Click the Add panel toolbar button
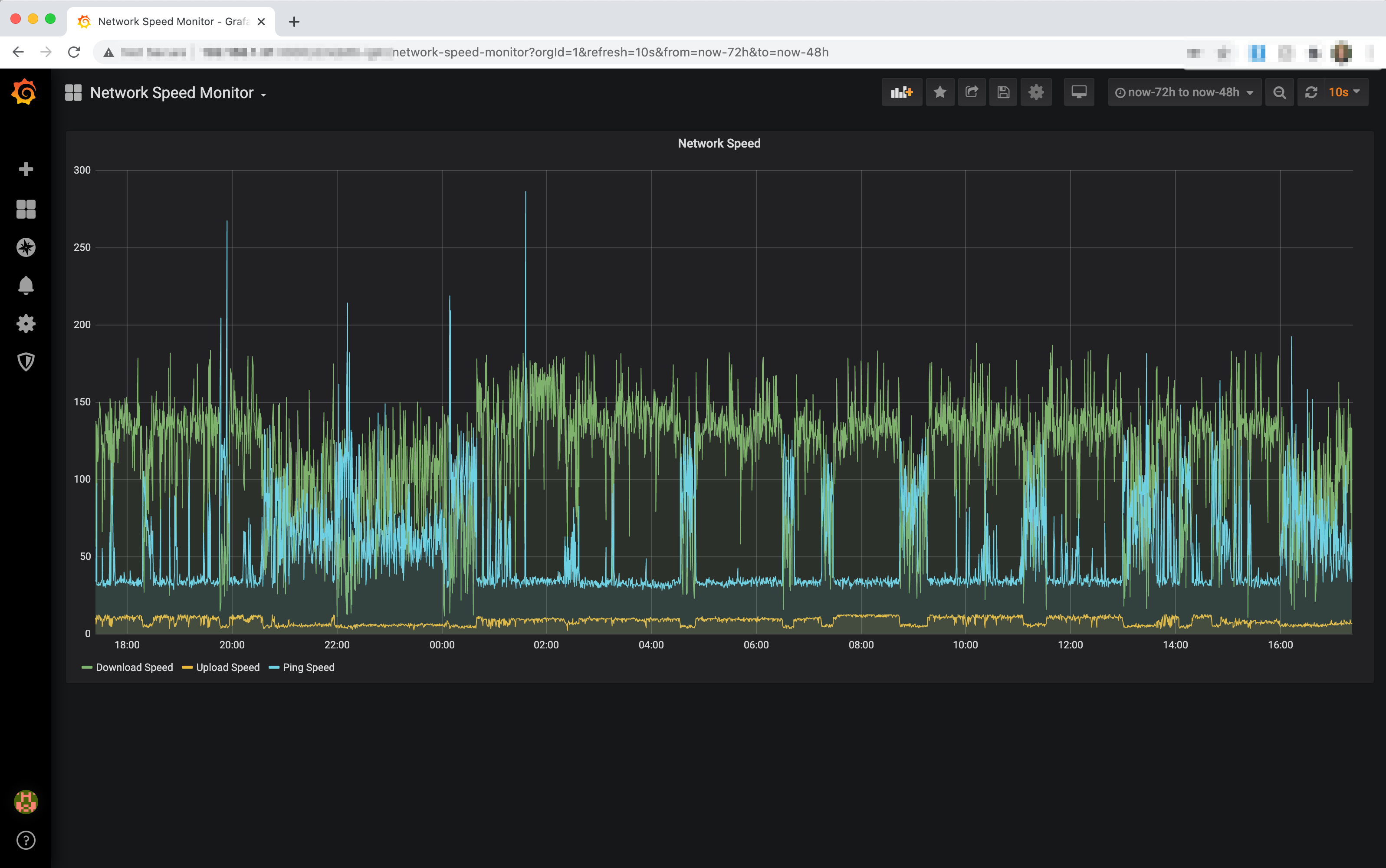The image size is (1386, 868). [902, 92]
